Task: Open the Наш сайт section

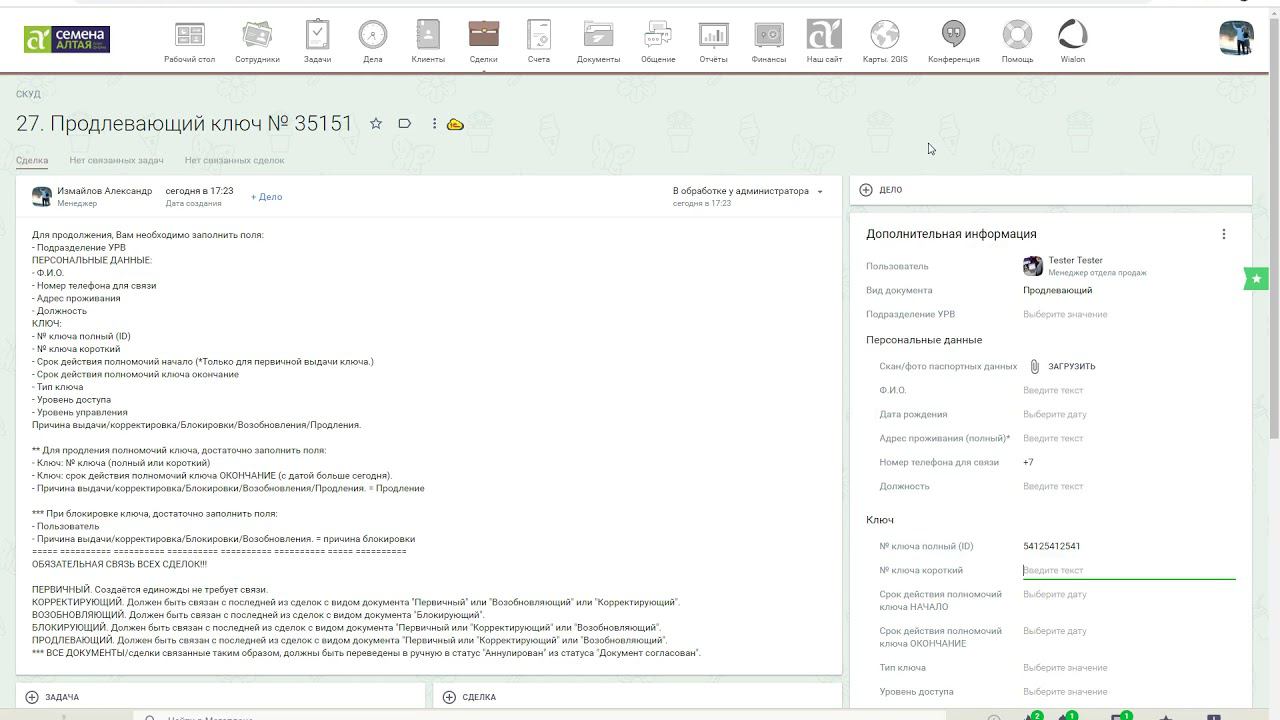Action: (x=824, y=42)
